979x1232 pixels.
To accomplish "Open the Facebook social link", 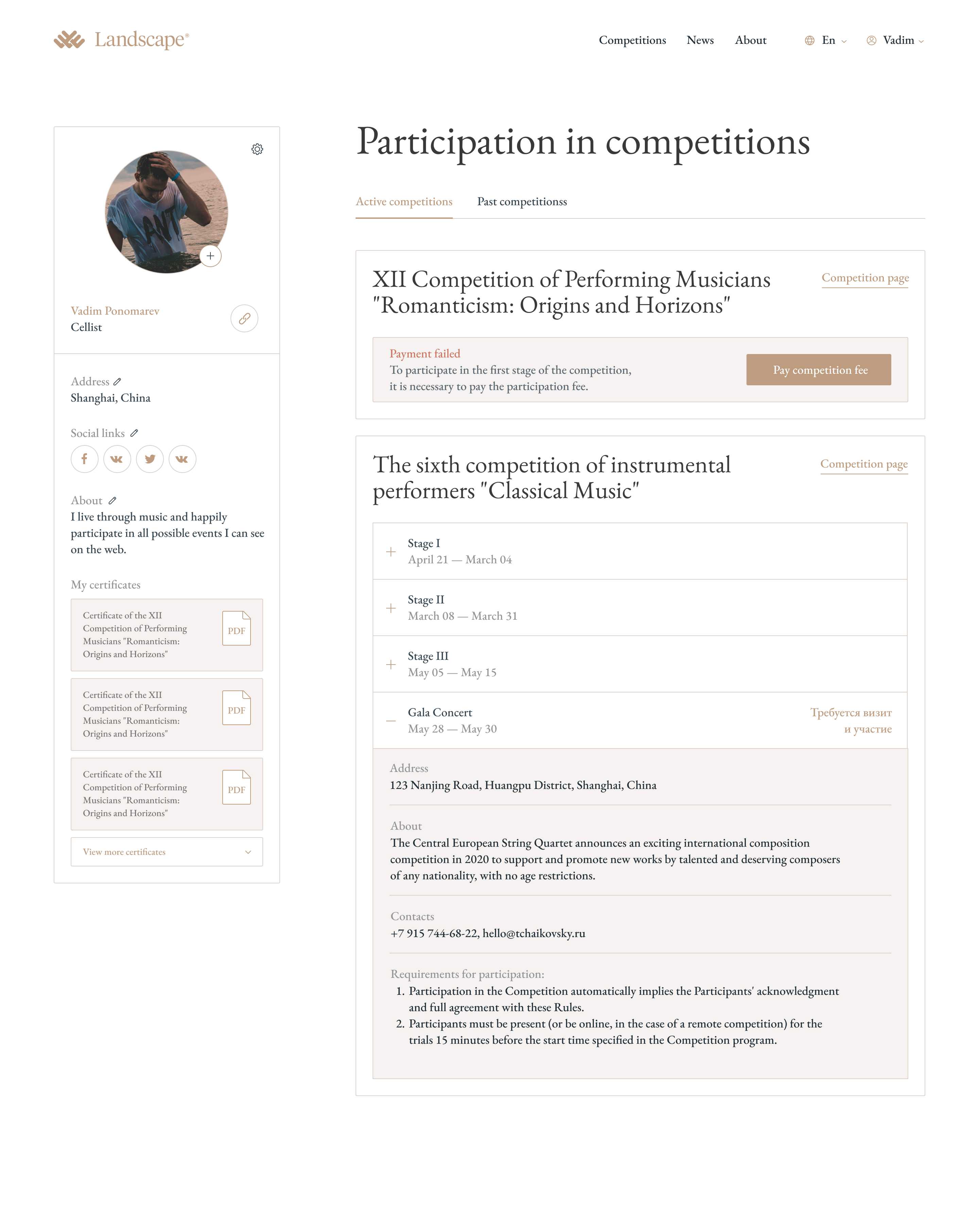I will (x=84, y=459).
